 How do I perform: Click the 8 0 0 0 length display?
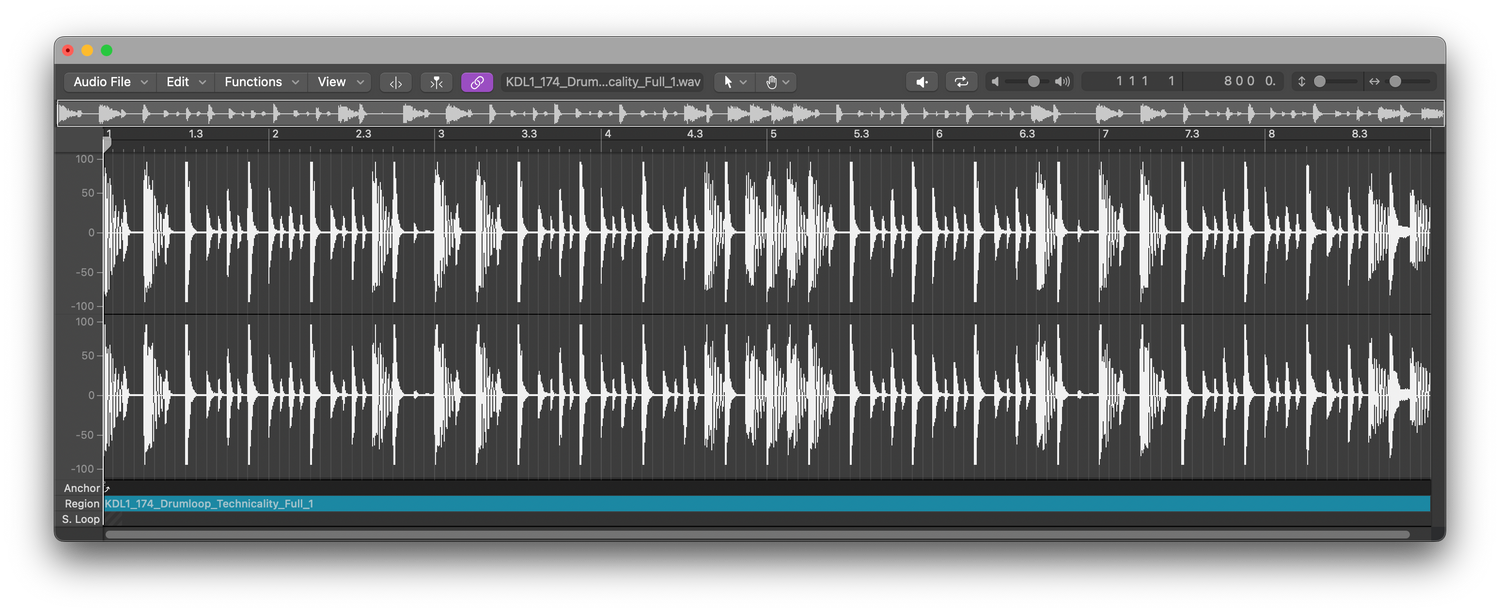pos(1235,82)
